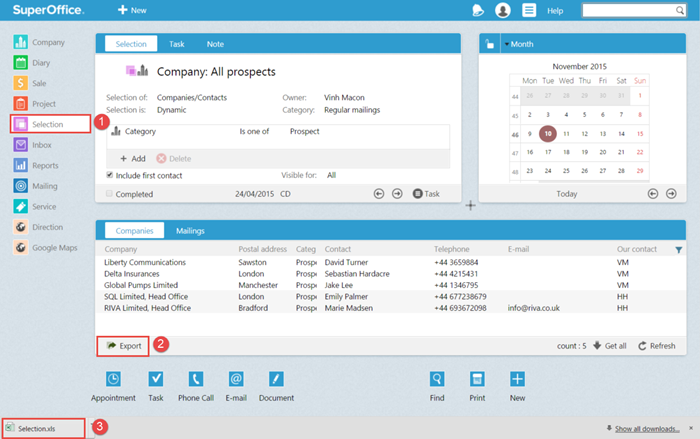The image size is (700, 439).
Task: Close the downloads bar
Action: [691, 428]
